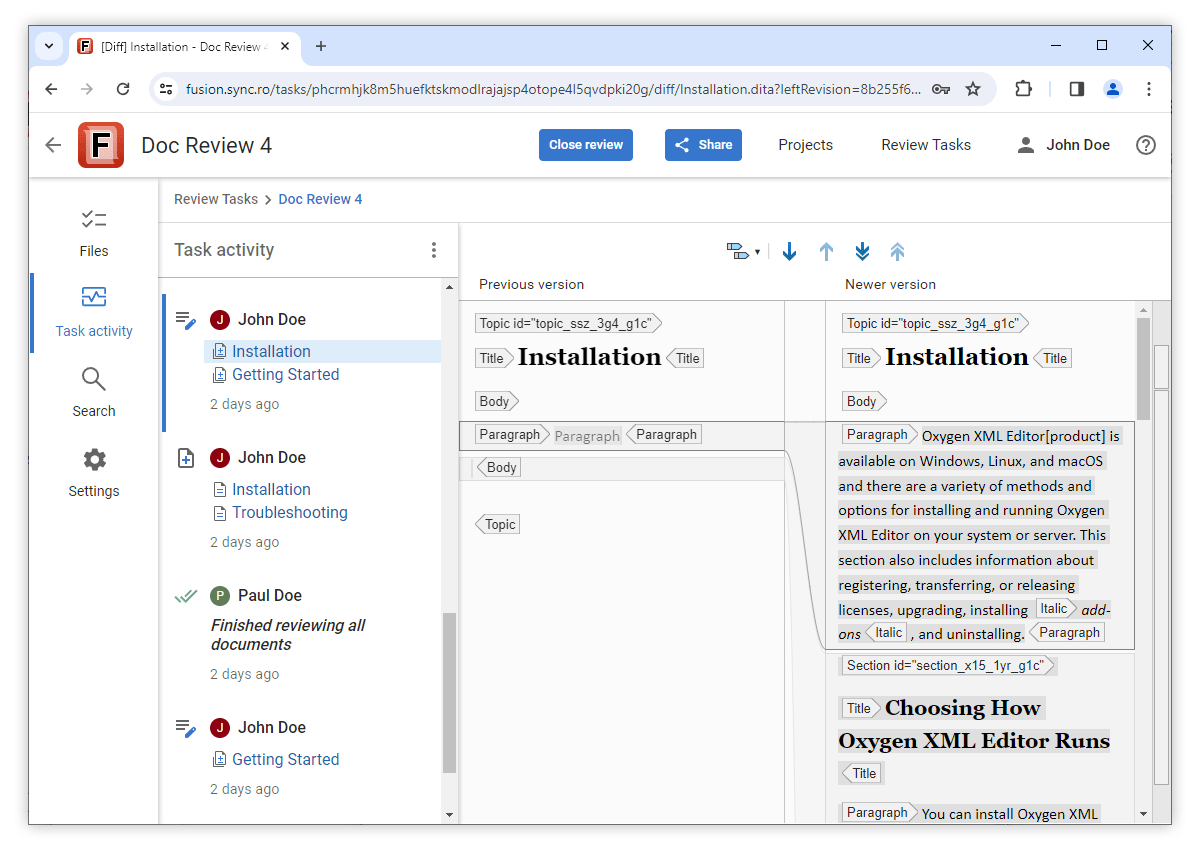Open Installation in second John Doe activity

point(271,489)
